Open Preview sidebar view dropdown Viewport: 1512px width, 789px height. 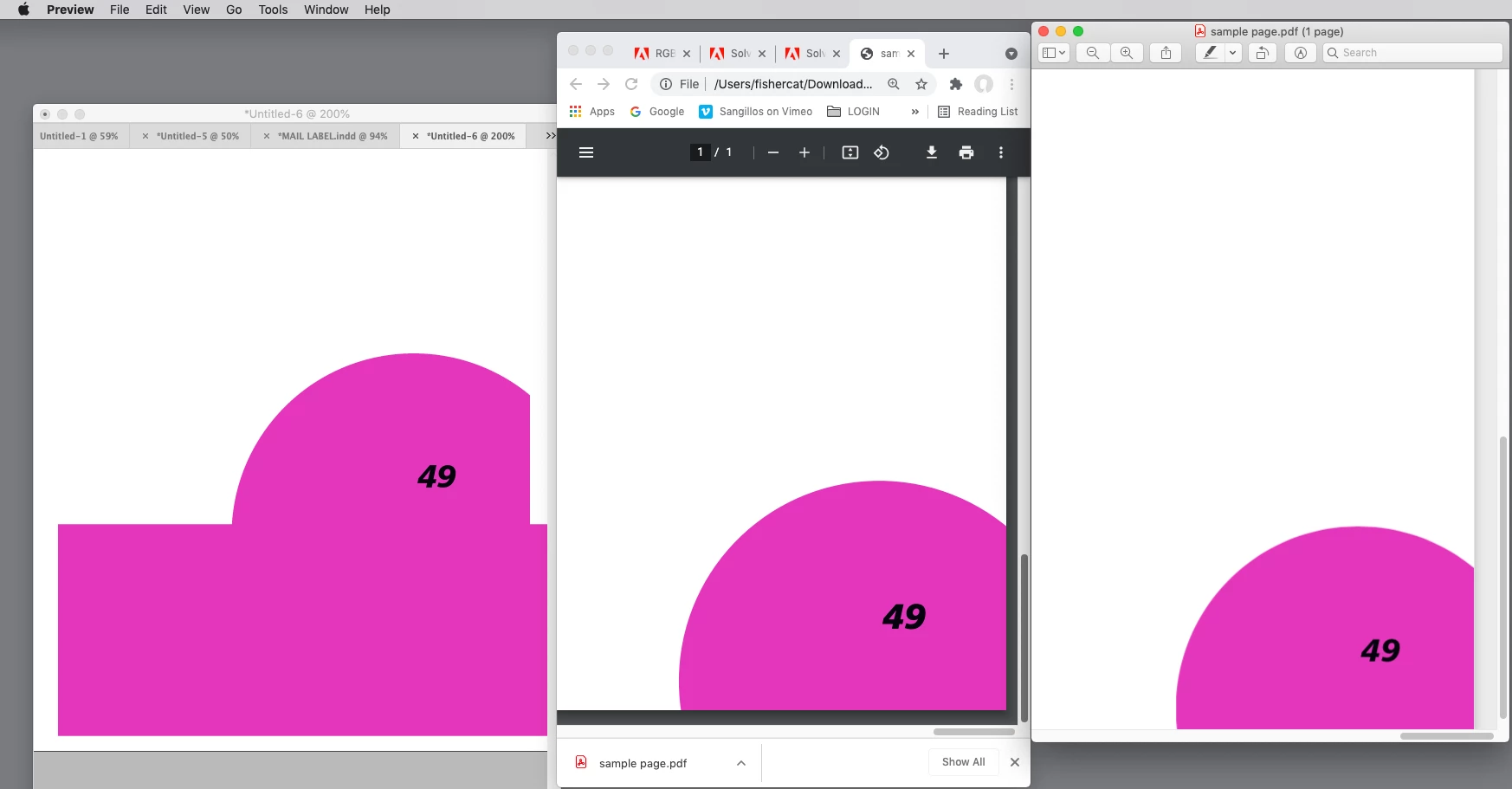[x=1054, y=53]
